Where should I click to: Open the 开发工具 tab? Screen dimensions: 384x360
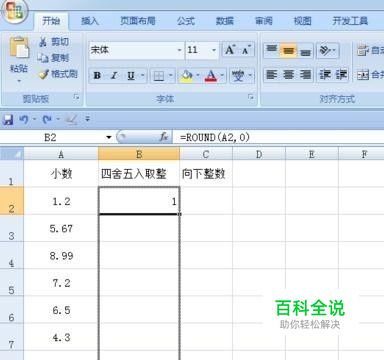[x=350, y=21]
